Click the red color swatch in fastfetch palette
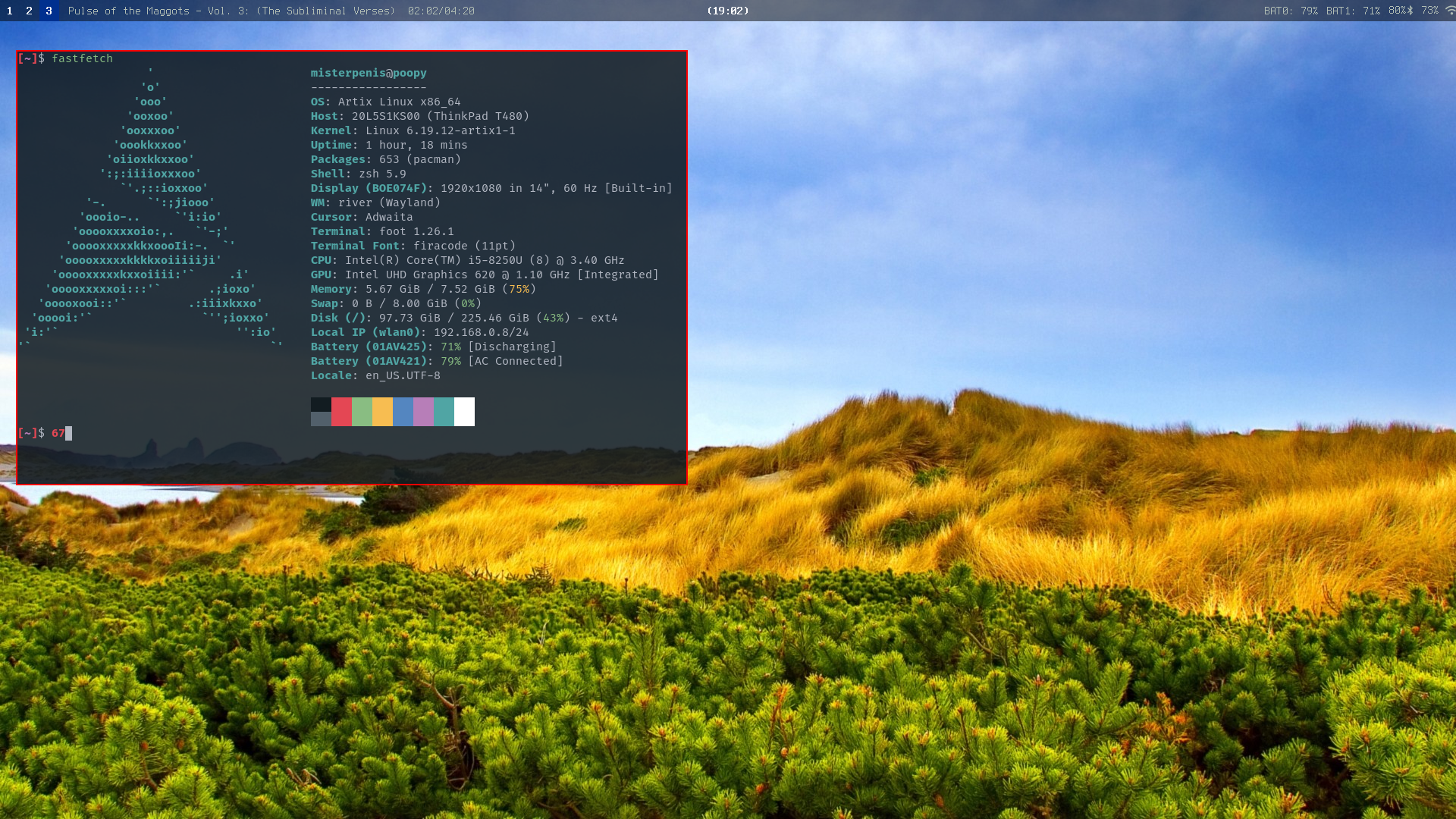This screenshot has width=1456, height=819. (341, 411)
